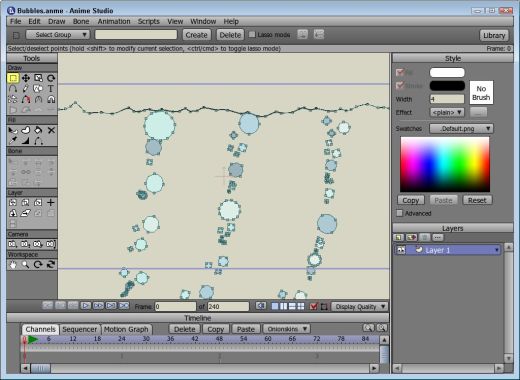Image resolution: width=520 pixels, height=380 pixels.
Task: Select the Zoom Workspace magnifier tool
Action: pyautogui.click(x=26, y=265)
